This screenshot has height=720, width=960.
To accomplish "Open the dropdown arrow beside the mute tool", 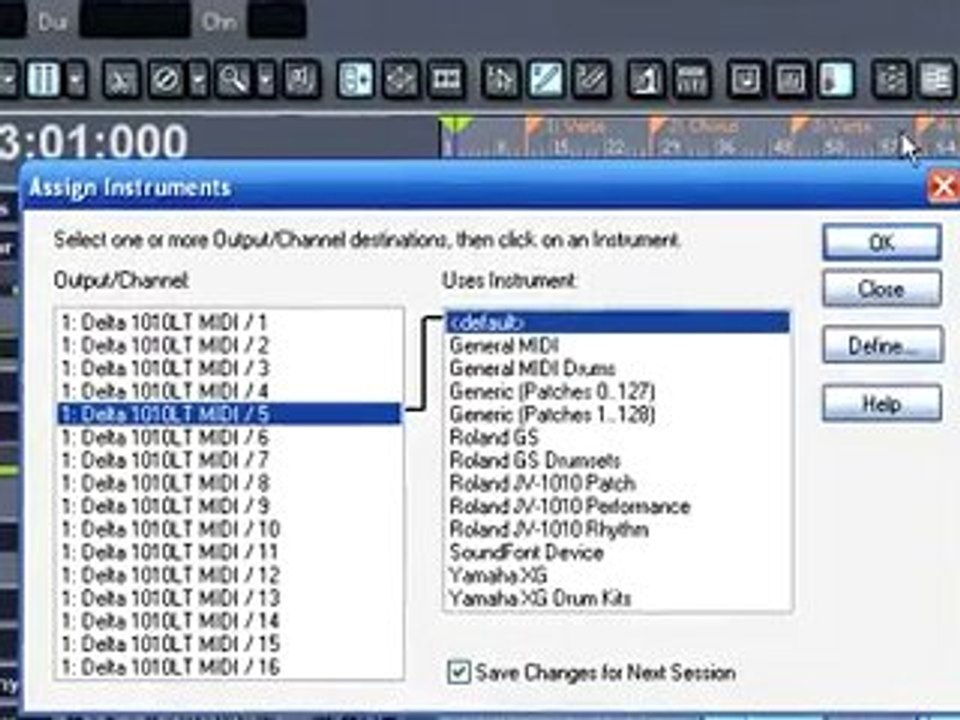I will (198, 79).
